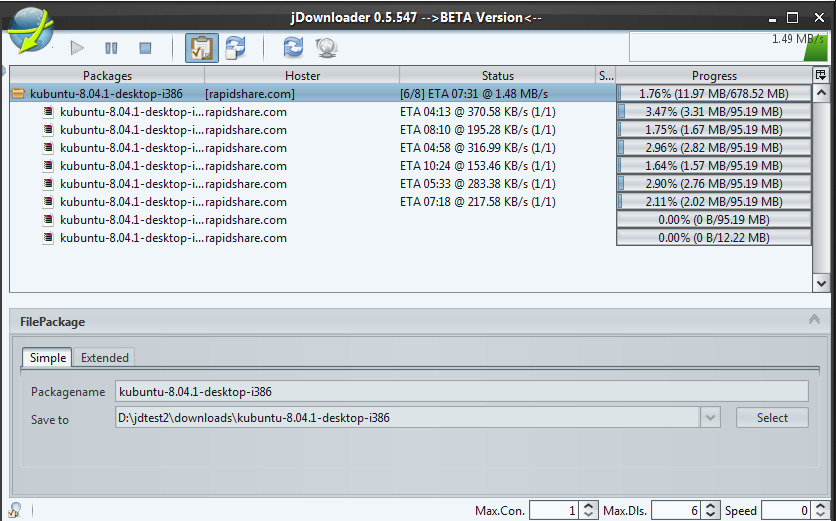Sort by Progress column header
The height and width of the screenshot is (521, 836).
click(x=714, y=76)
